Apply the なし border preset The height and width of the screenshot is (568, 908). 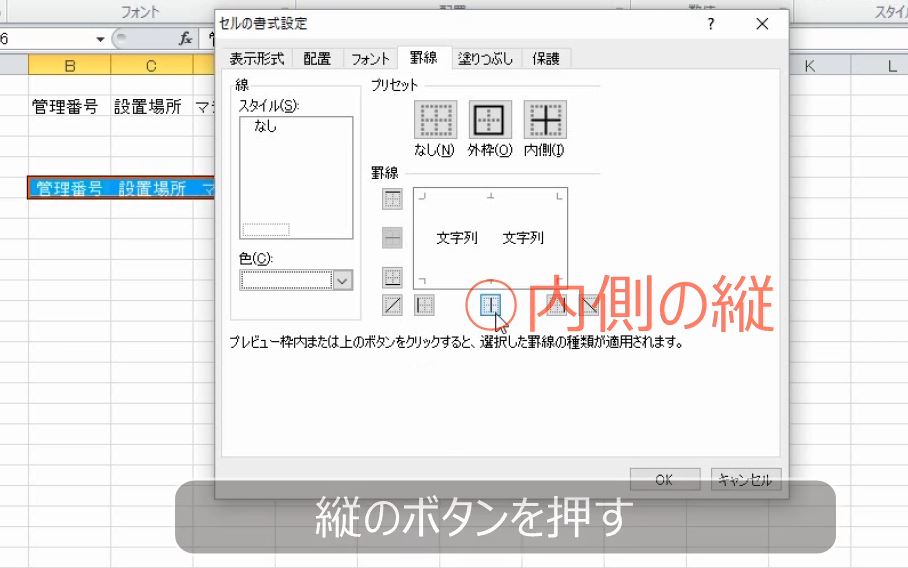[x=435, y=119]
